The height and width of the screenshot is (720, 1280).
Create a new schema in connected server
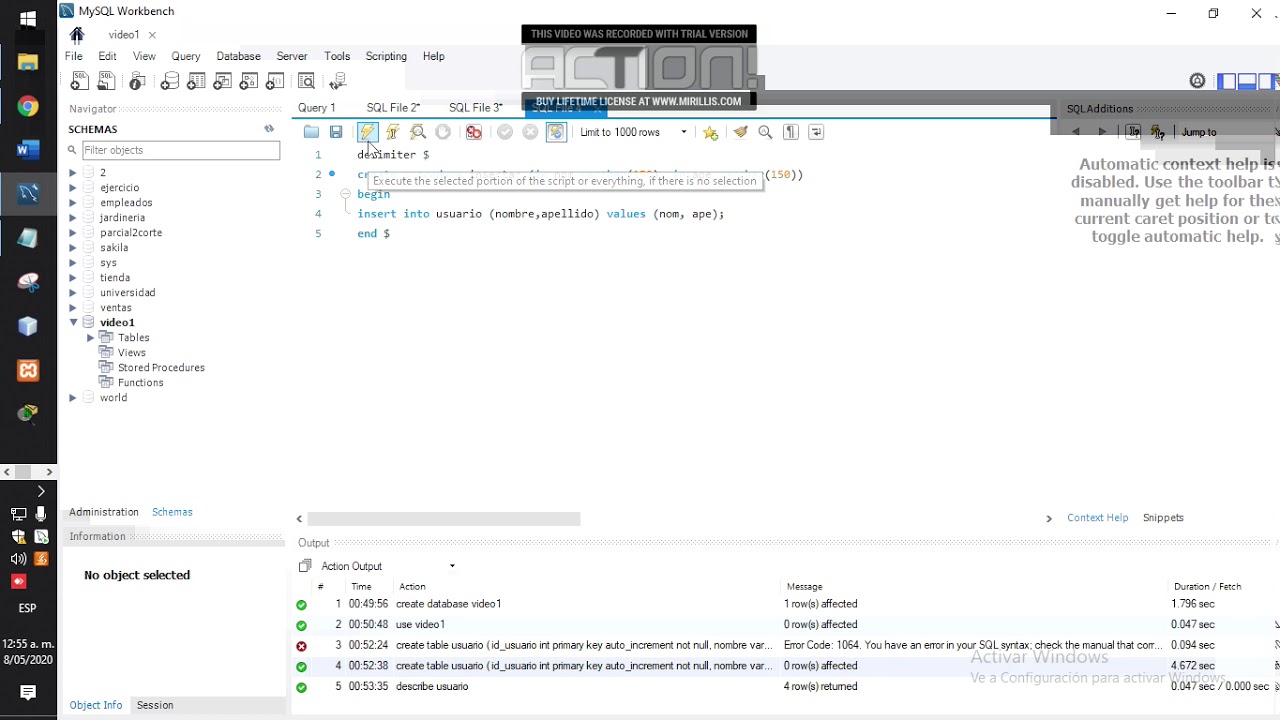coord(170,81)
